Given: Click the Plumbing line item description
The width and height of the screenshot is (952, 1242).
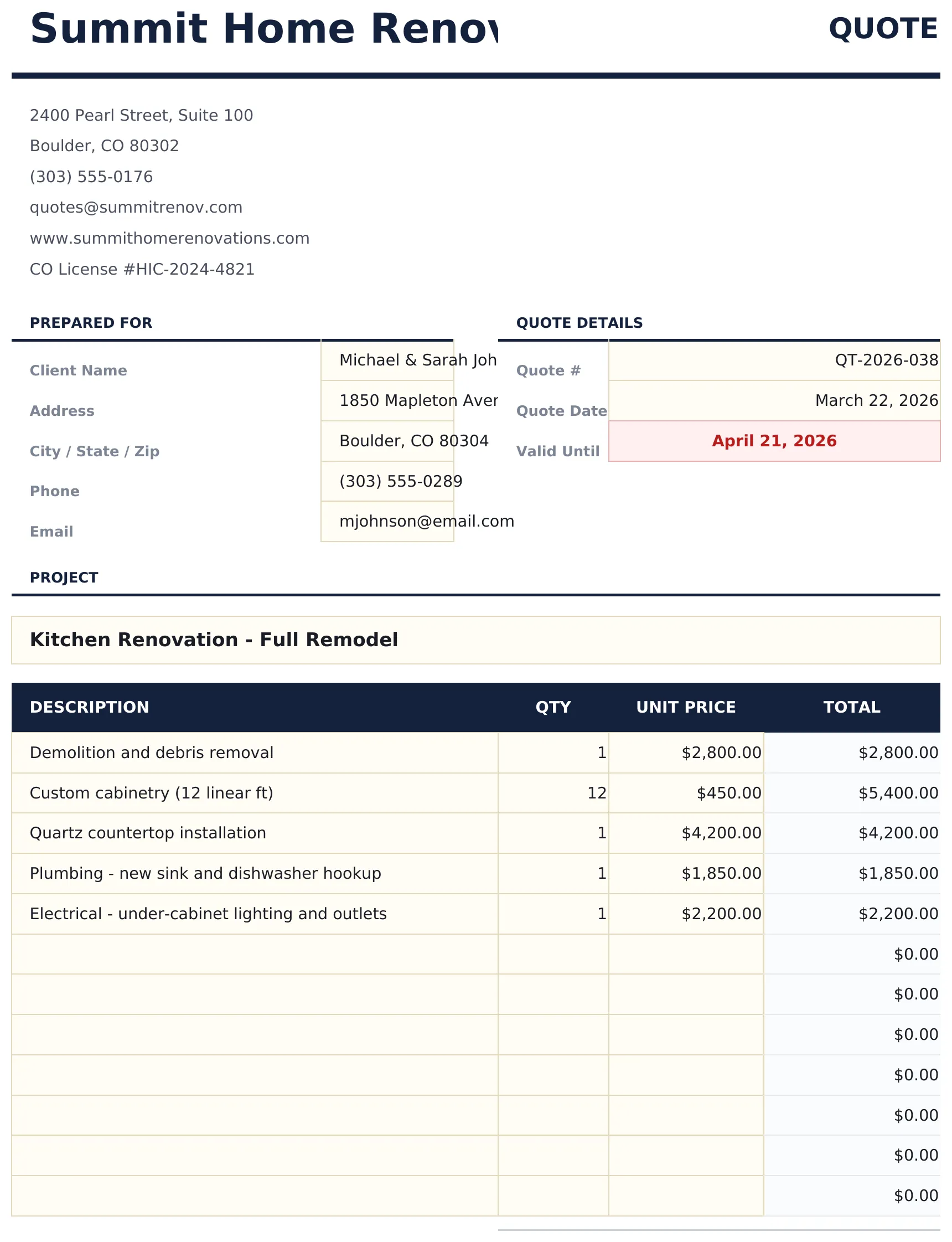Looking at the screenshot, I should [x=255, y=874].
